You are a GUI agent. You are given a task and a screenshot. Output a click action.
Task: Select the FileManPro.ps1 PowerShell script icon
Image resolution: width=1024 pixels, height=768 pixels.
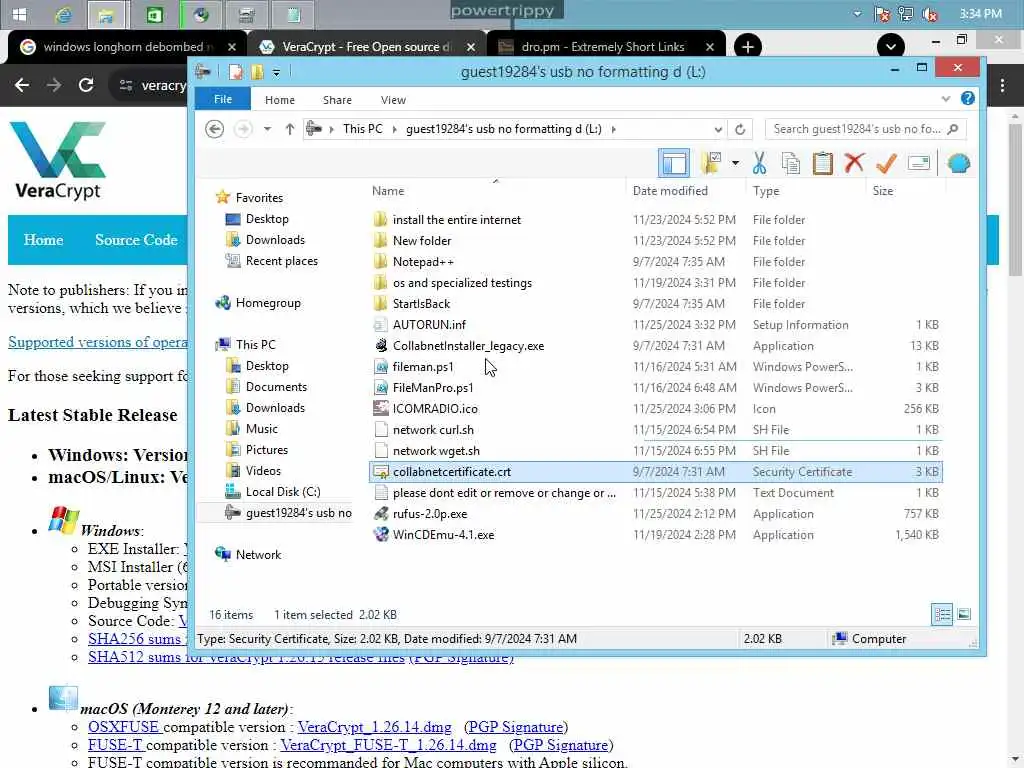tap(380, 387)
